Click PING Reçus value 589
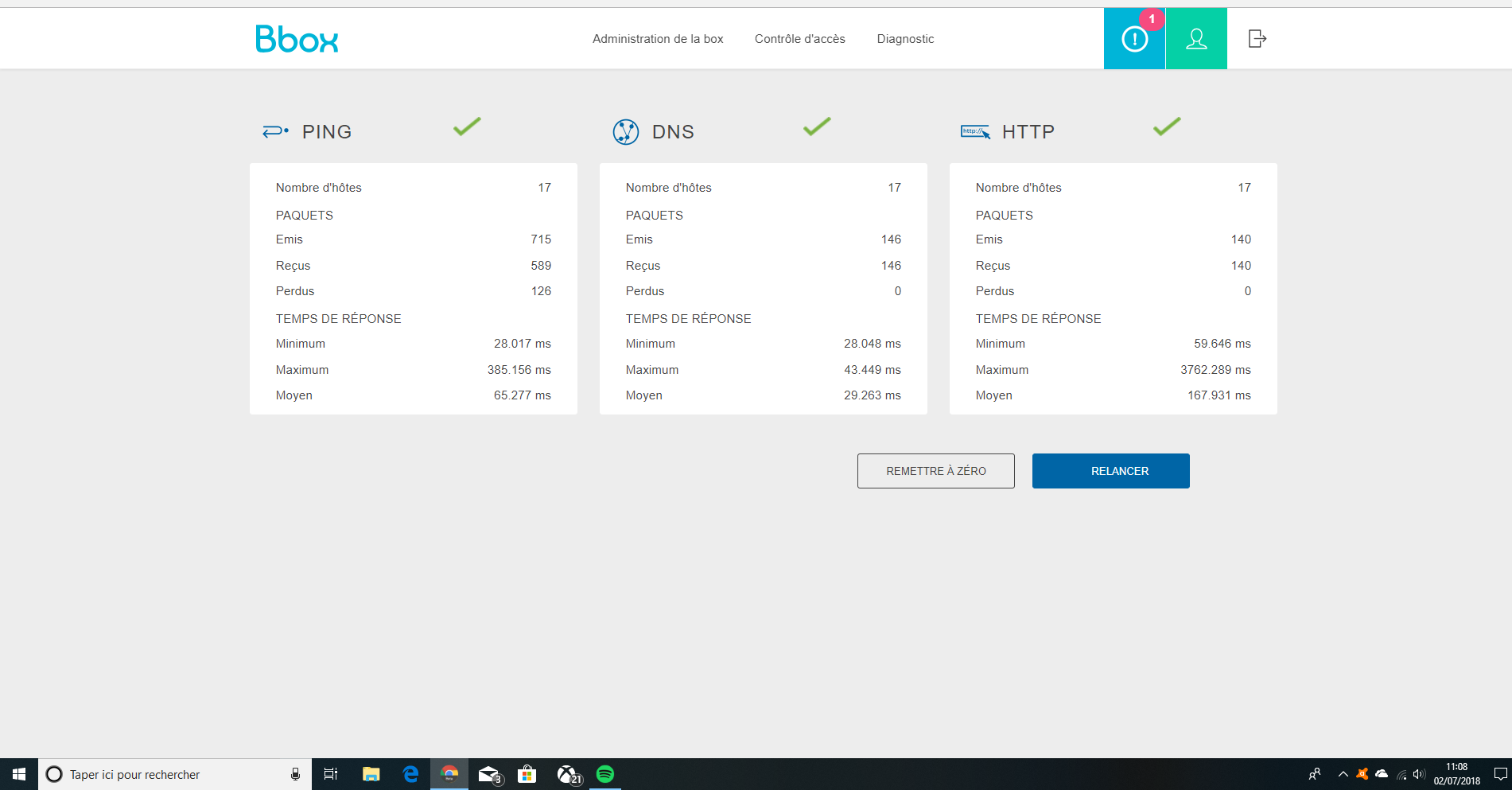1512x790 pixels. [x=541, y=266]
